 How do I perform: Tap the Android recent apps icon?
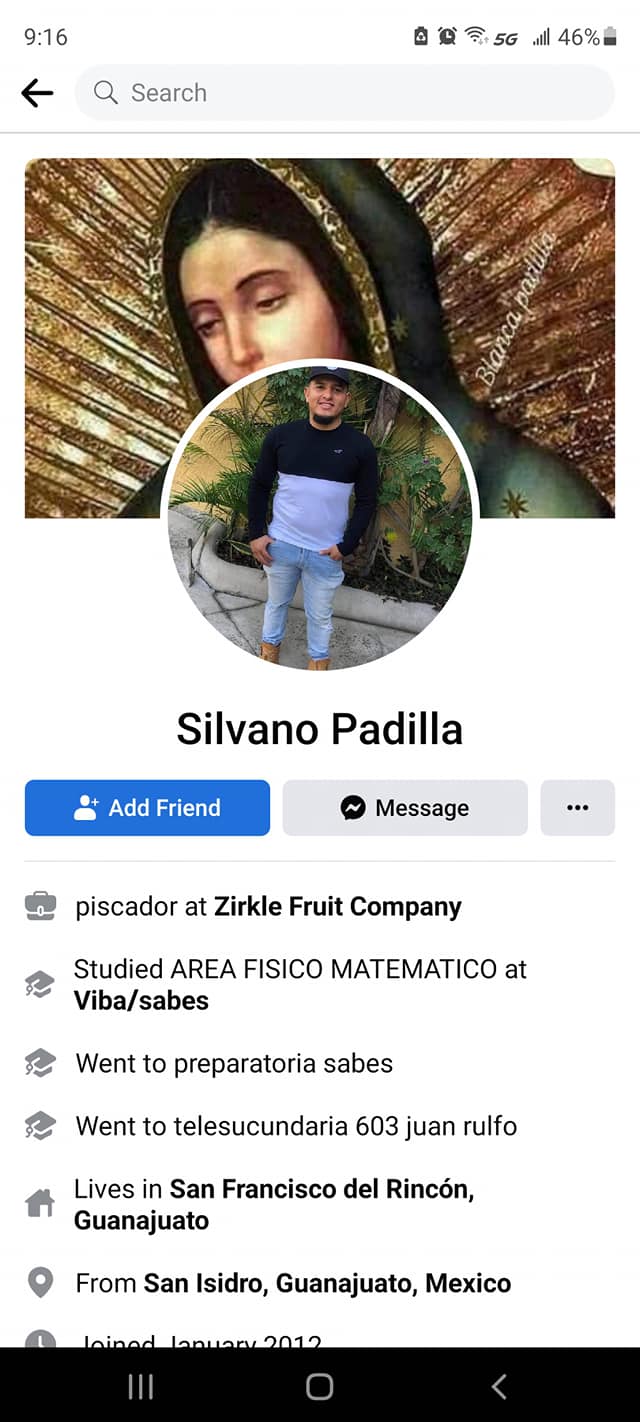tap(141, 1386)
